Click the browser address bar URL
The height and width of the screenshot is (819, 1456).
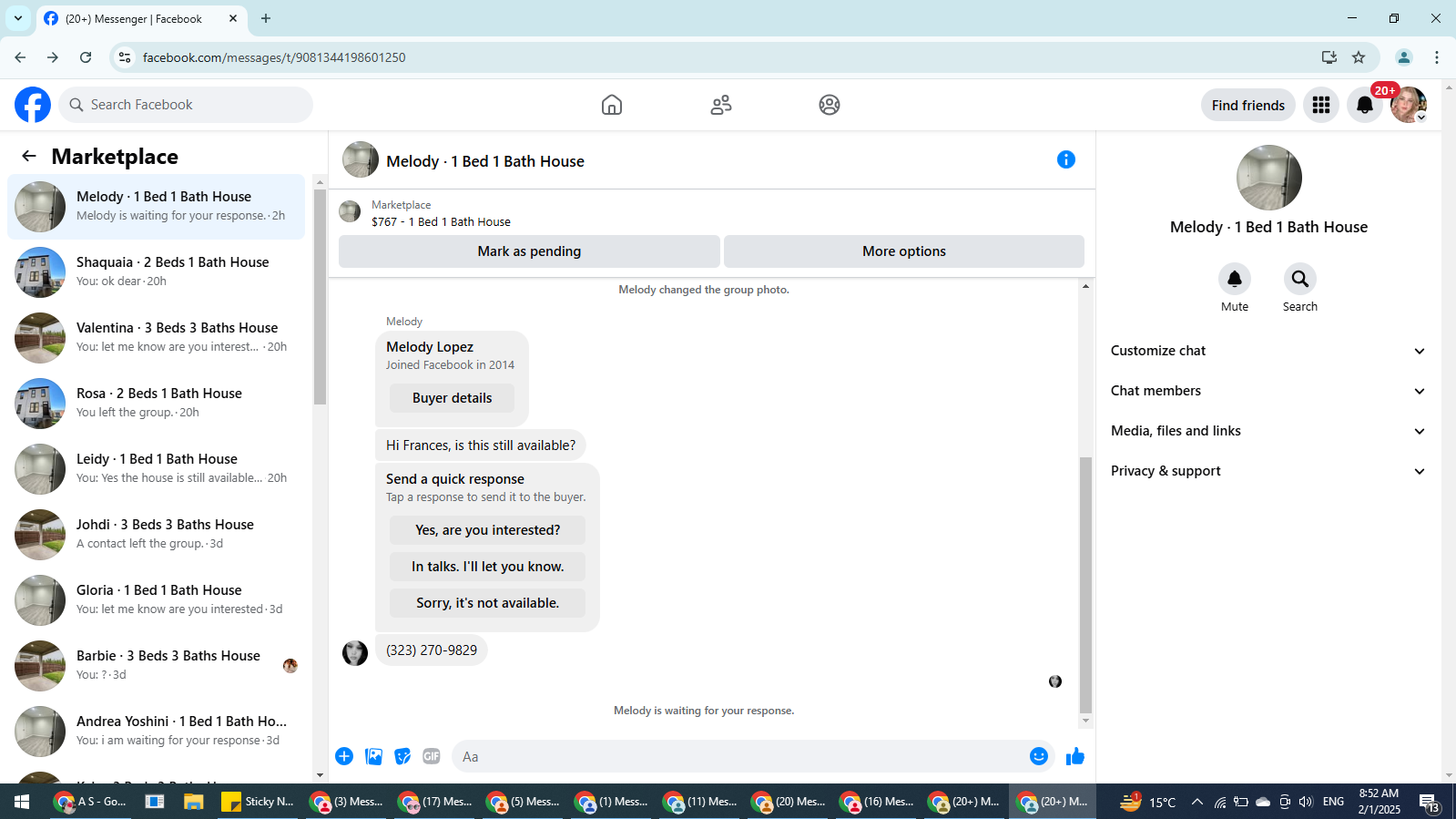(x=274, y=57)
